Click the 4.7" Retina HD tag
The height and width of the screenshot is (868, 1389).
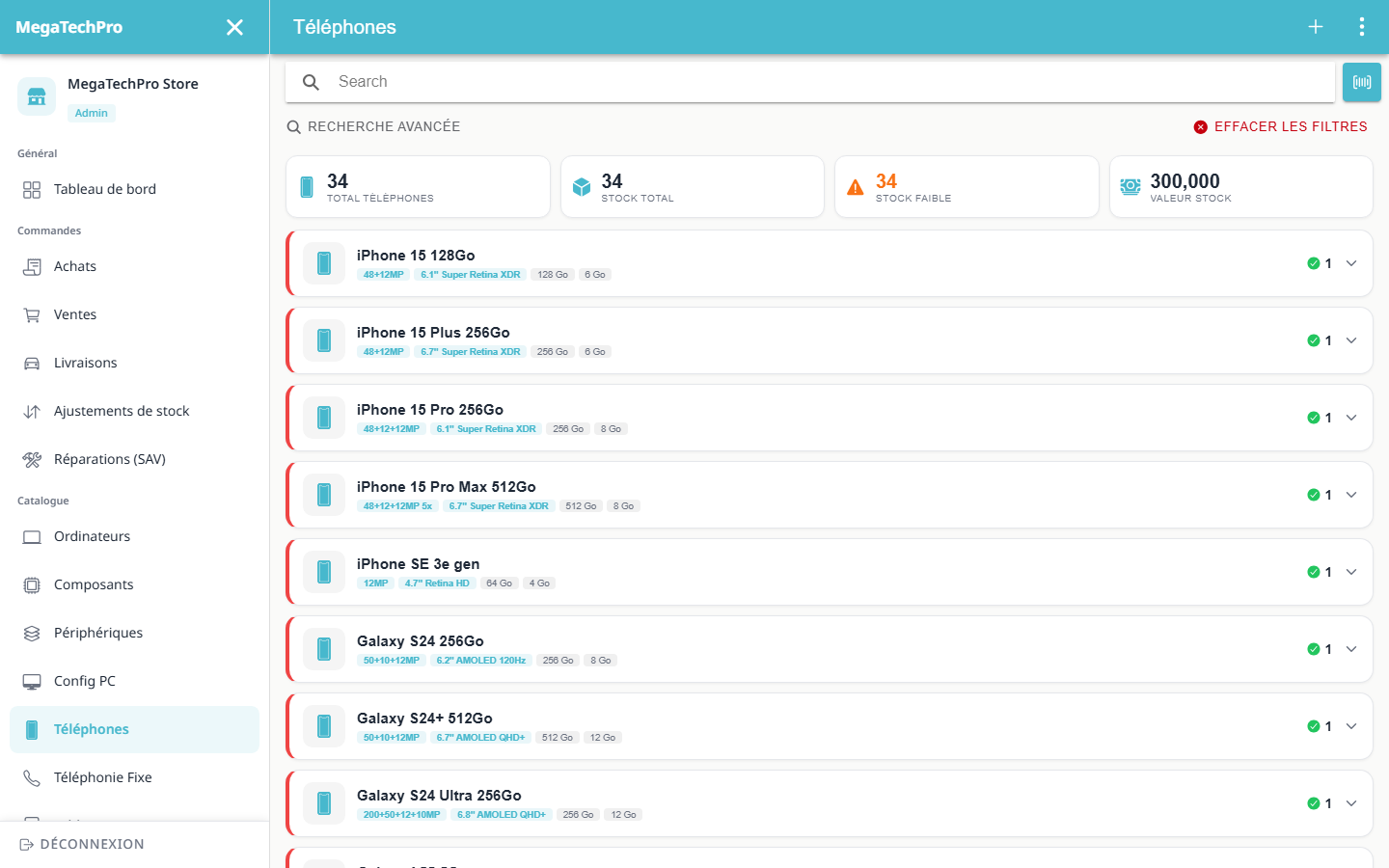click(x=437, y=583)
